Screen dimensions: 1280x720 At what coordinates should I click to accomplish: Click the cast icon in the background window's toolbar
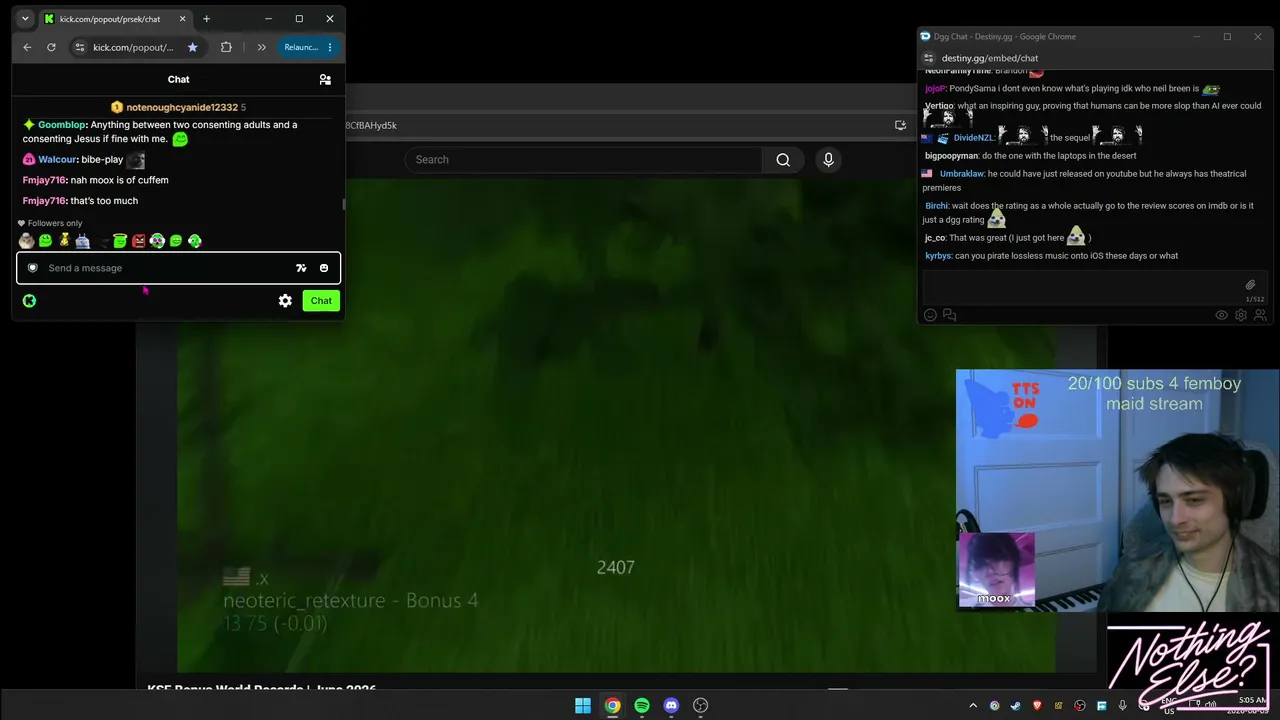coord(900,125)
